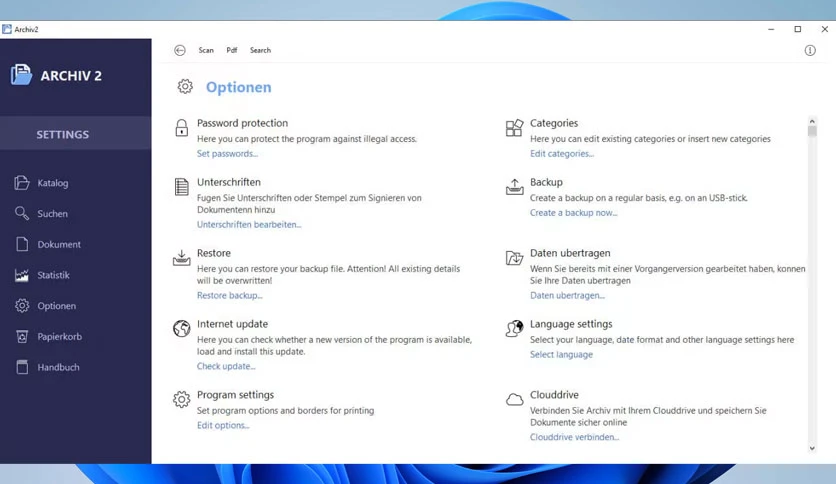Click the back arrow icon in toolbar

[x=180, y=50]
